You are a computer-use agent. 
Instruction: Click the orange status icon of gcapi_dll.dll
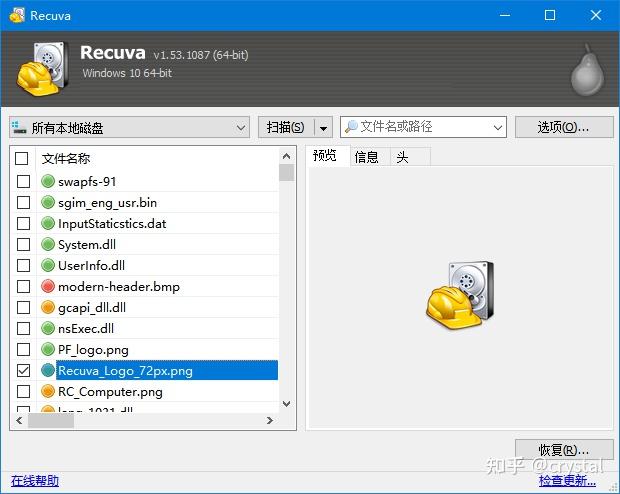(48, 307)
